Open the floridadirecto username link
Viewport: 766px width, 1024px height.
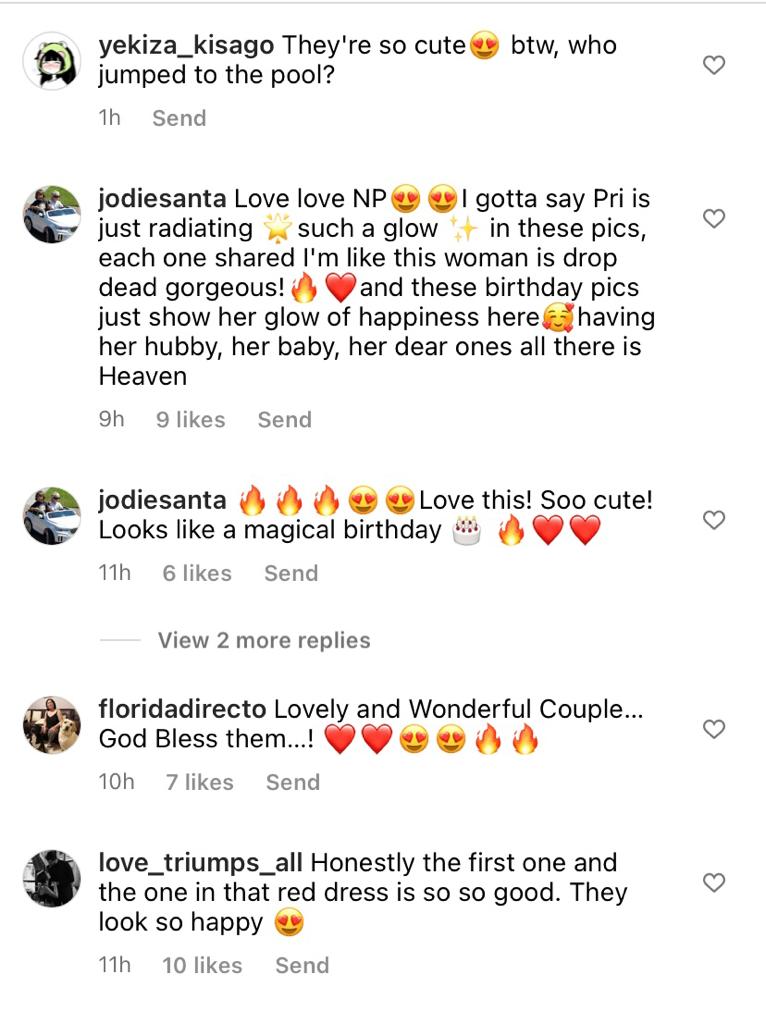[182, 710]
